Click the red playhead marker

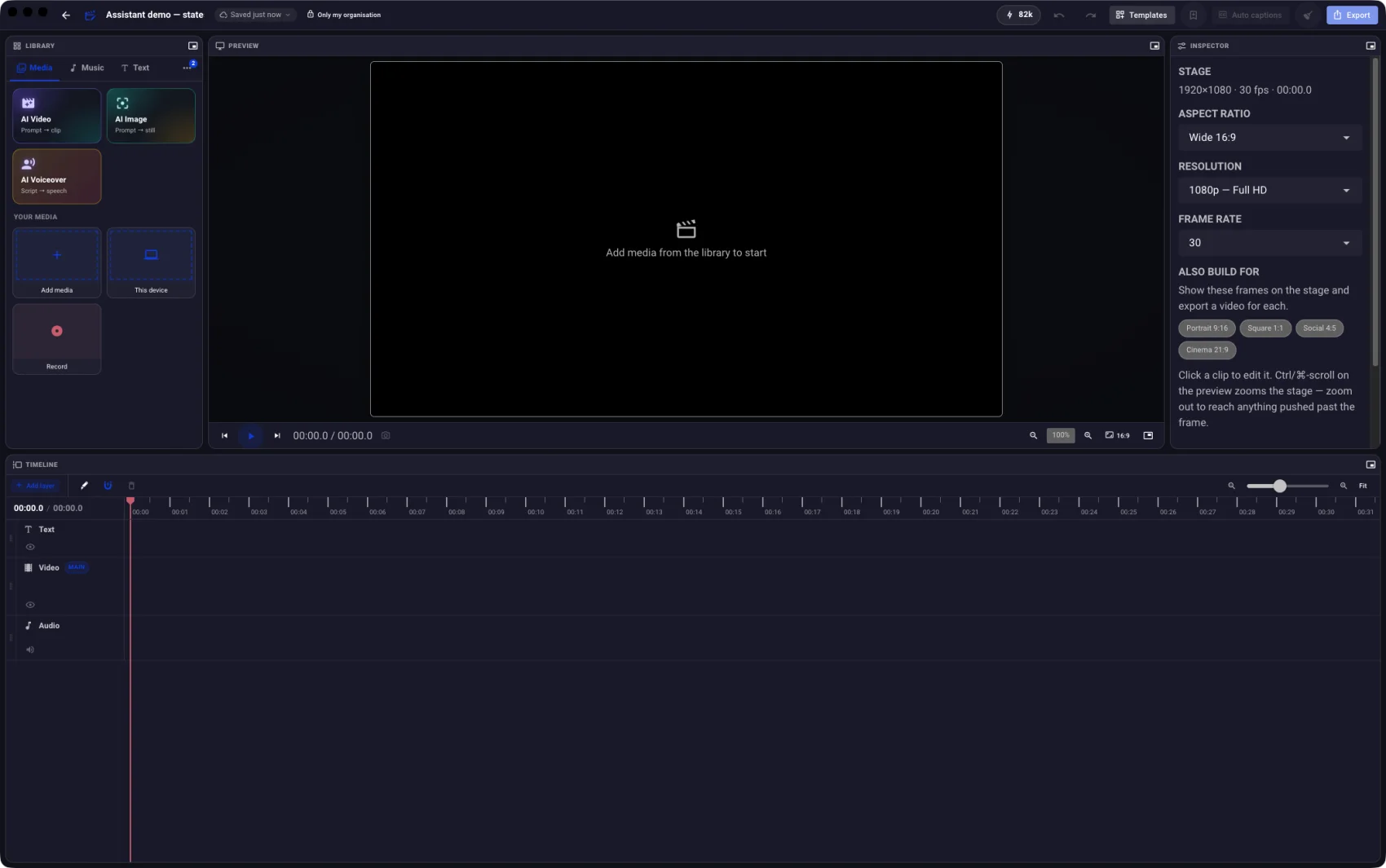130,500
